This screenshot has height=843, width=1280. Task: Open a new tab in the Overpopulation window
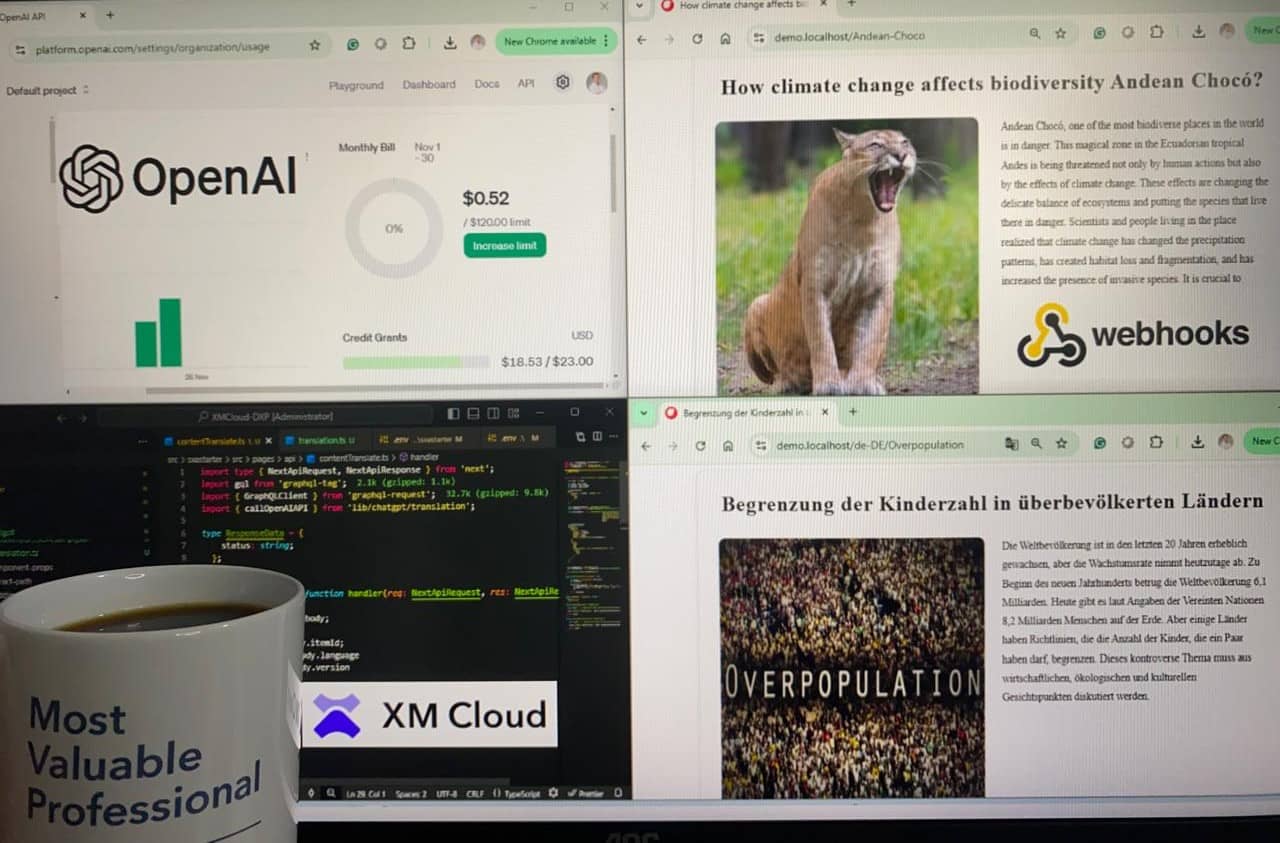click(x=853, y=411)
